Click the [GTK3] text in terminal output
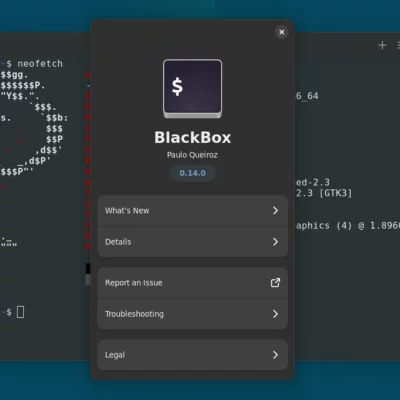 335,193
